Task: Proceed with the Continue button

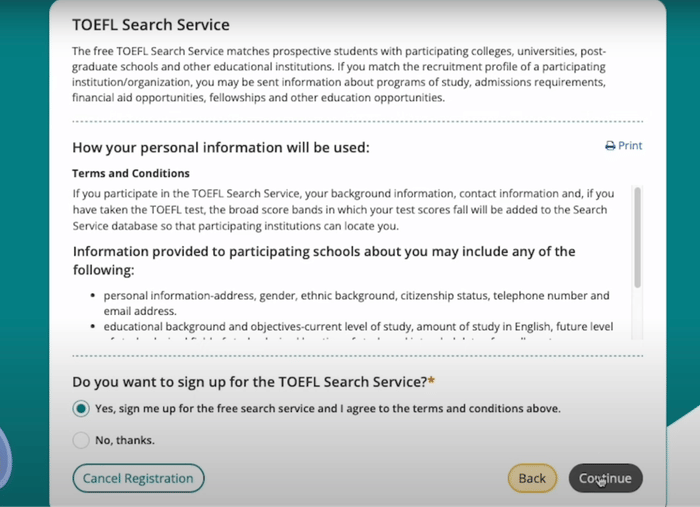Action: [606, 478]
